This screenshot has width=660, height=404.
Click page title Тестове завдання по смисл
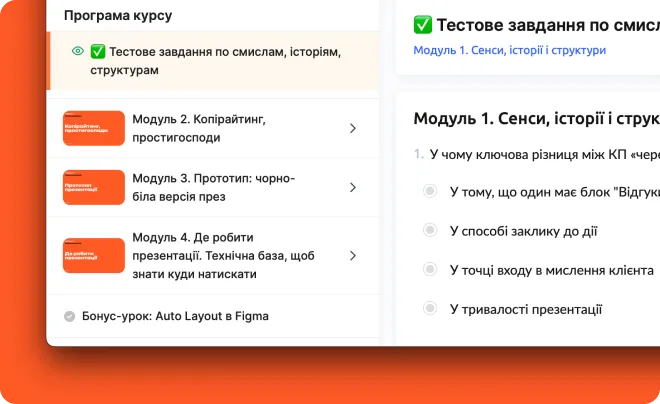pyautogui.click(x=548, y=25)
